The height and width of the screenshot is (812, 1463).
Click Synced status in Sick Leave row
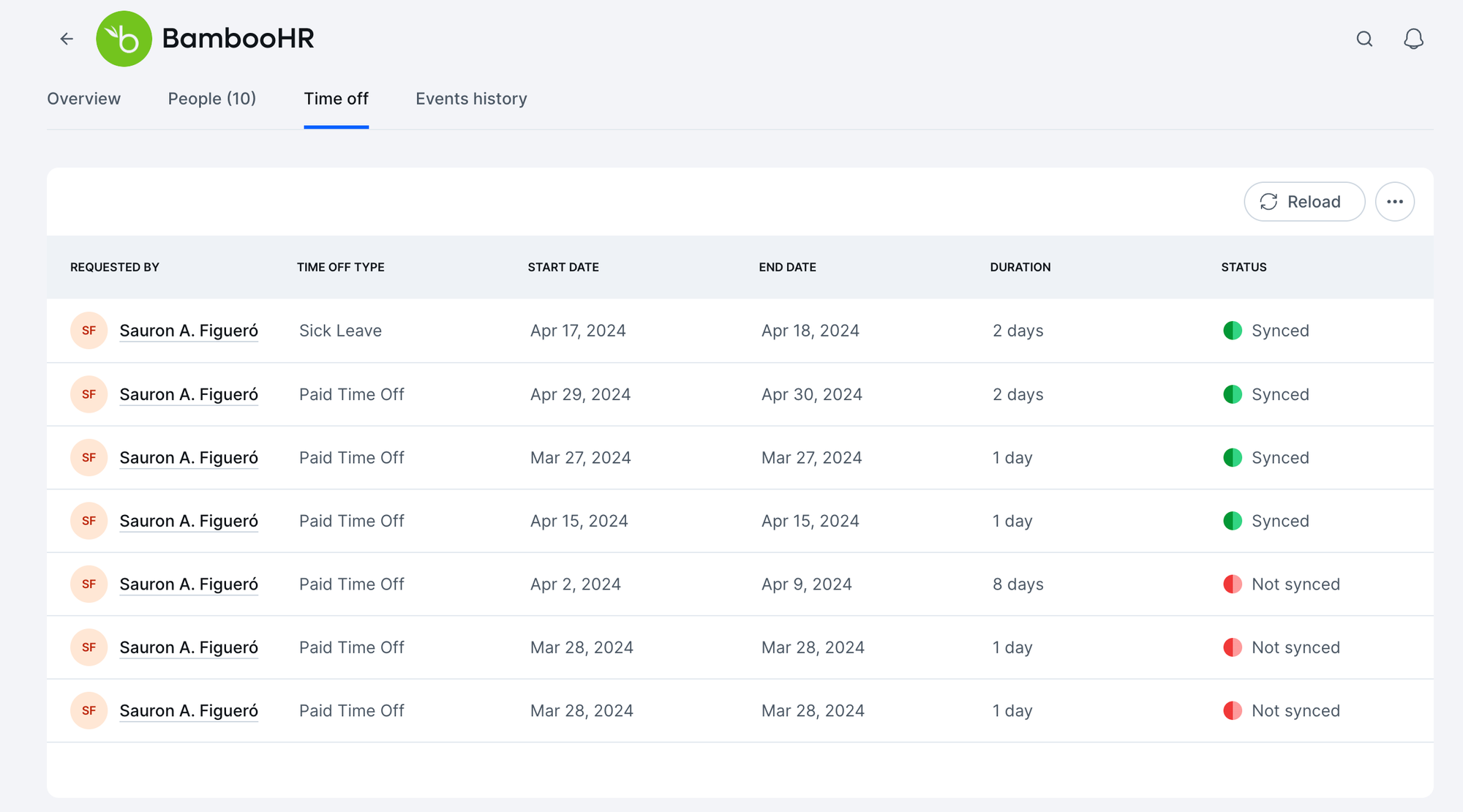1280,331
